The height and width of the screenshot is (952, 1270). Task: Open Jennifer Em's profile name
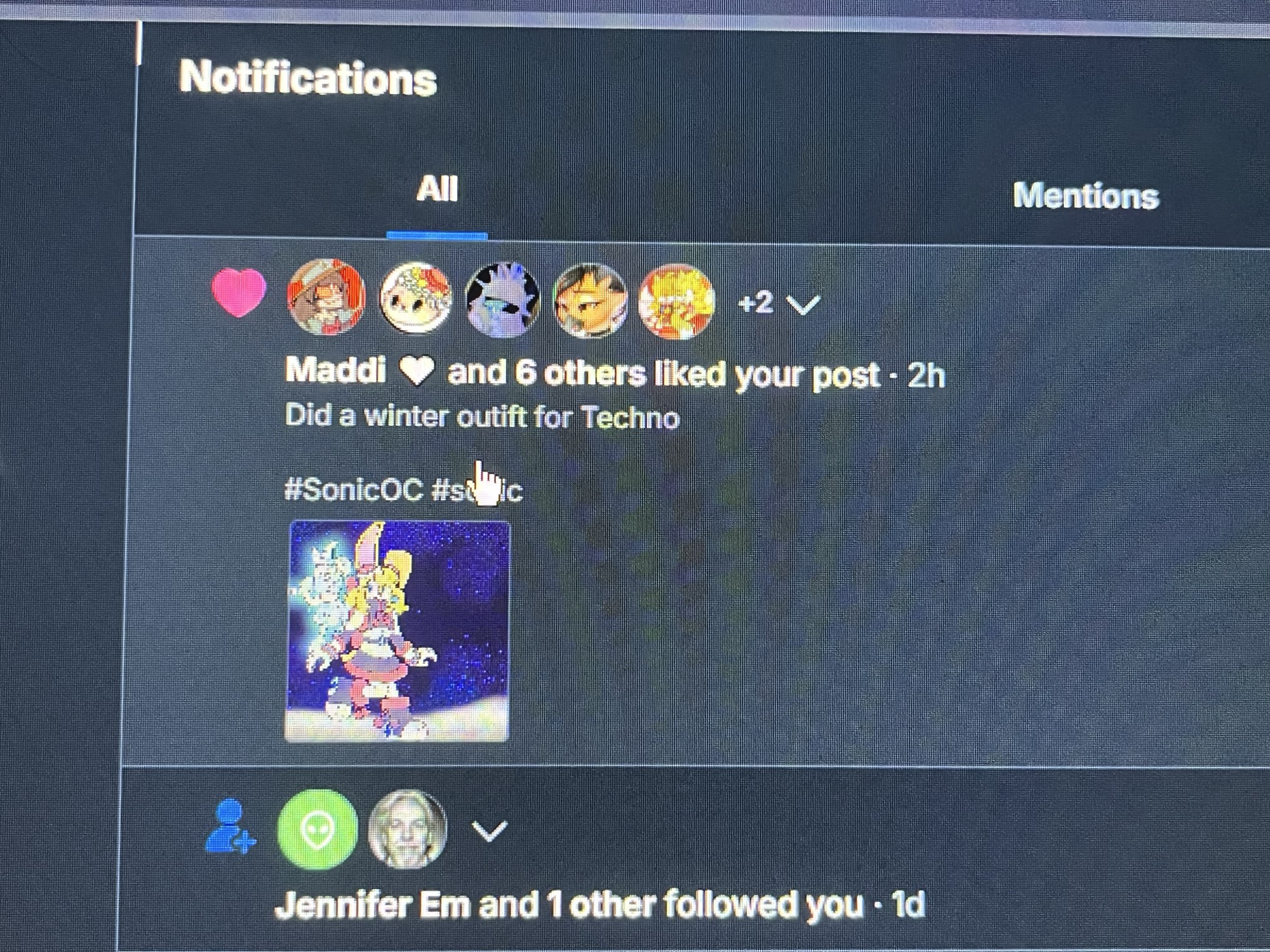[373, 904]
